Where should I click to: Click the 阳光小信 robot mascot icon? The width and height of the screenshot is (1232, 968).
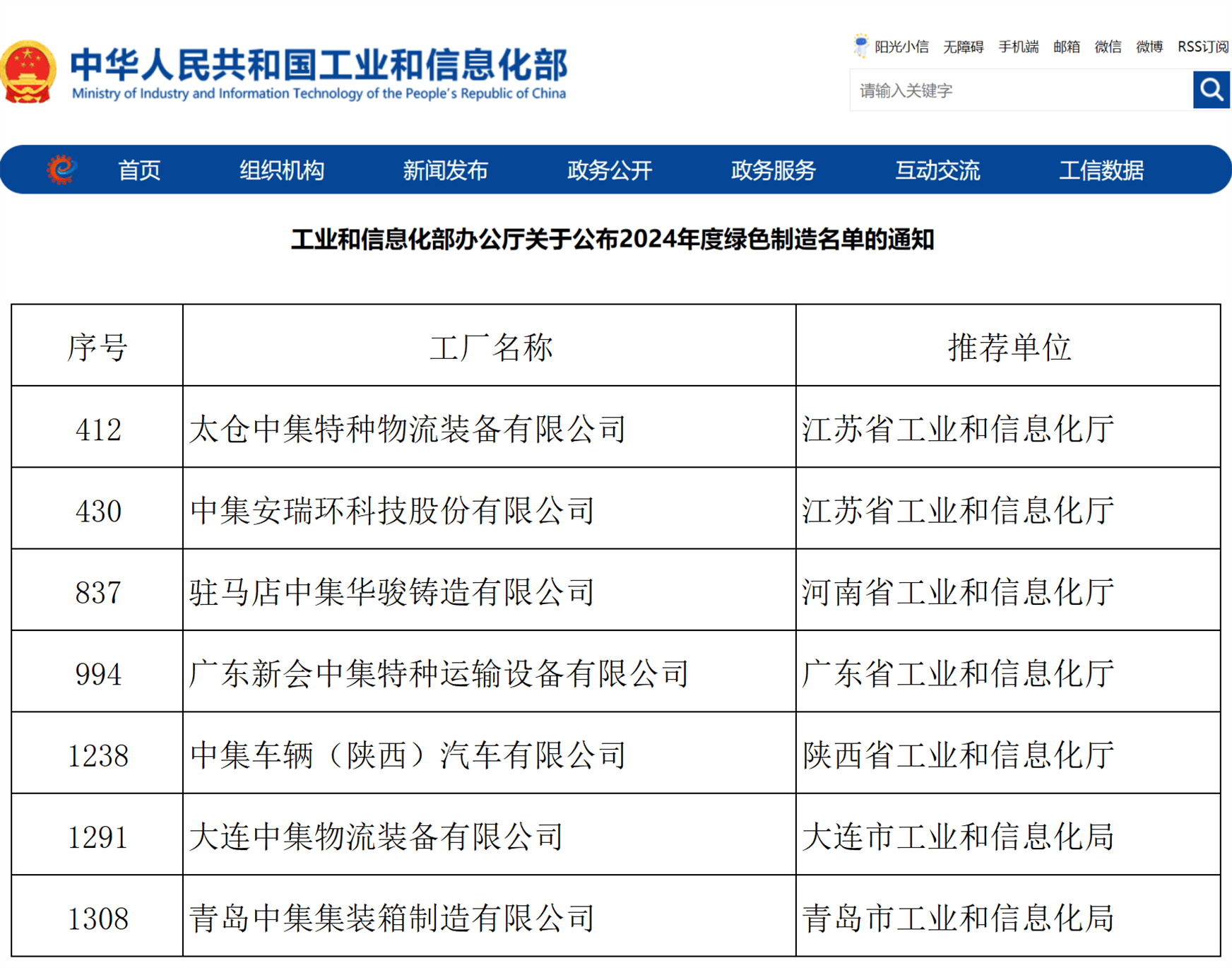860,46
